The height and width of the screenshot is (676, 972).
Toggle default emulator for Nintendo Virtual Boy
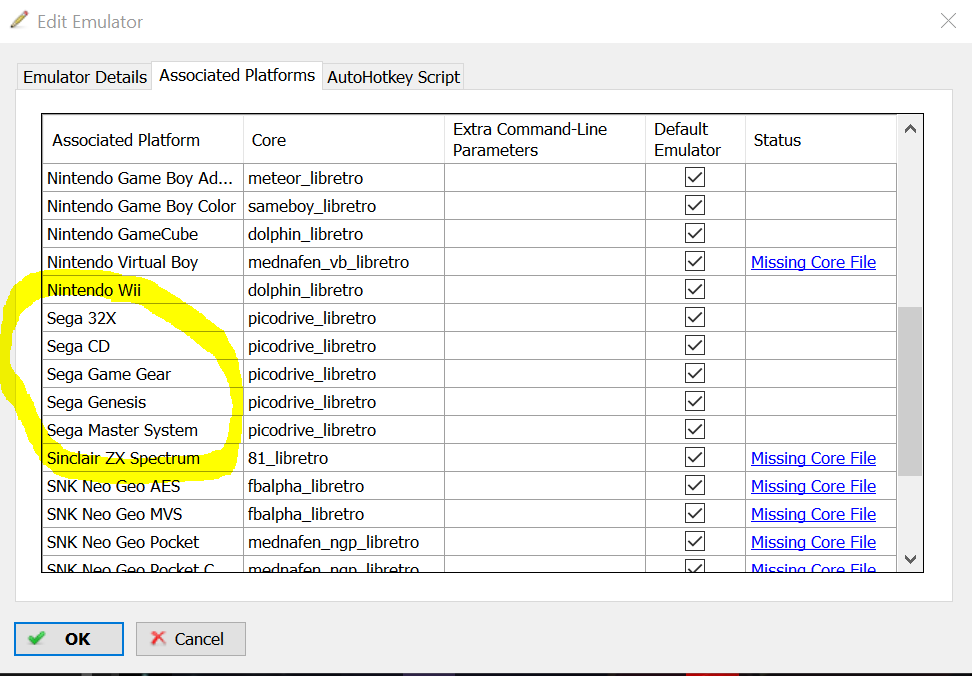coord(695,261)
